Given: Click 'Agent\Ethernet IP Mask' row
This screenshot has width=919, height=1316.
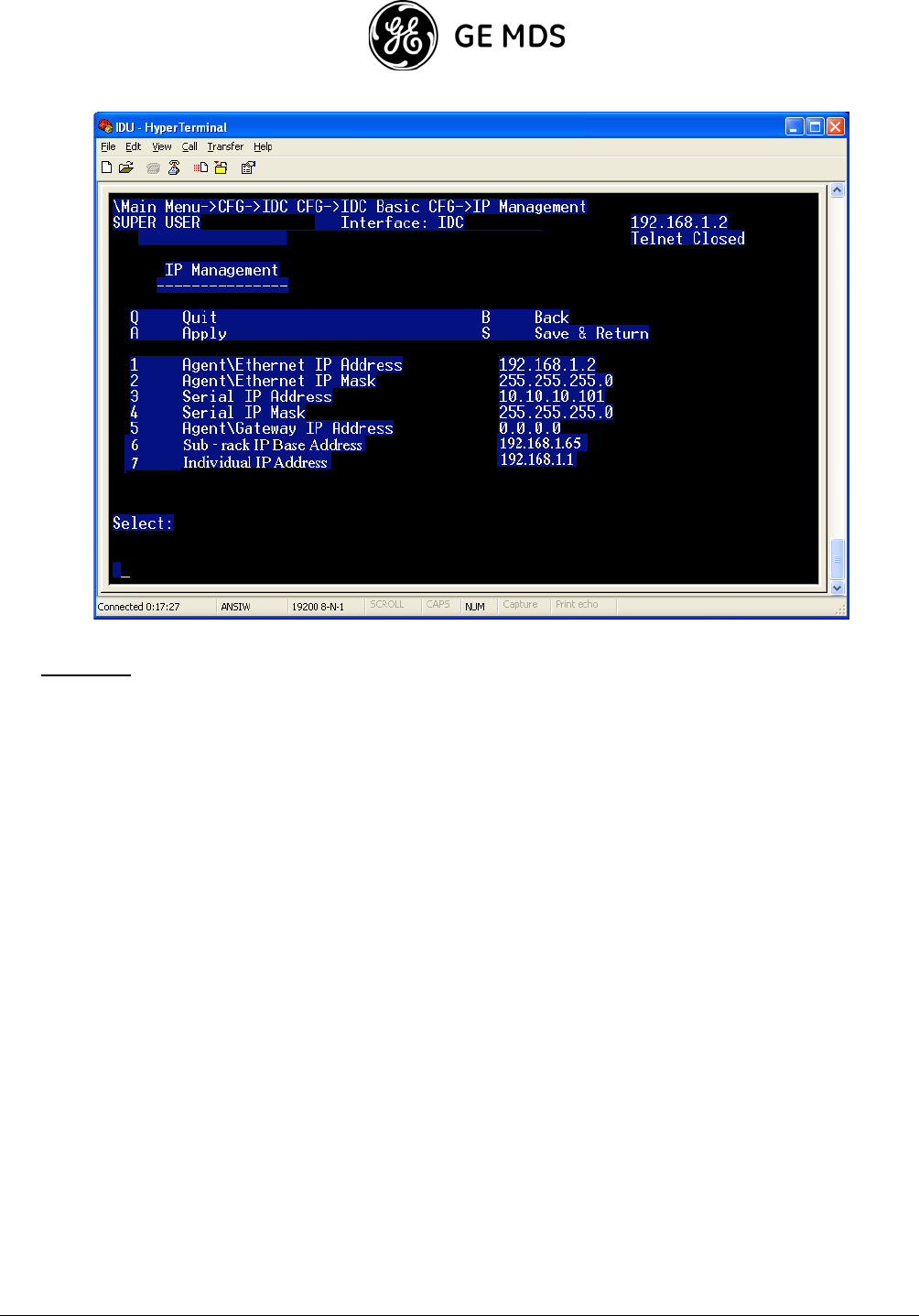Looking at the screenshot, I should click(x=279, y=381).
